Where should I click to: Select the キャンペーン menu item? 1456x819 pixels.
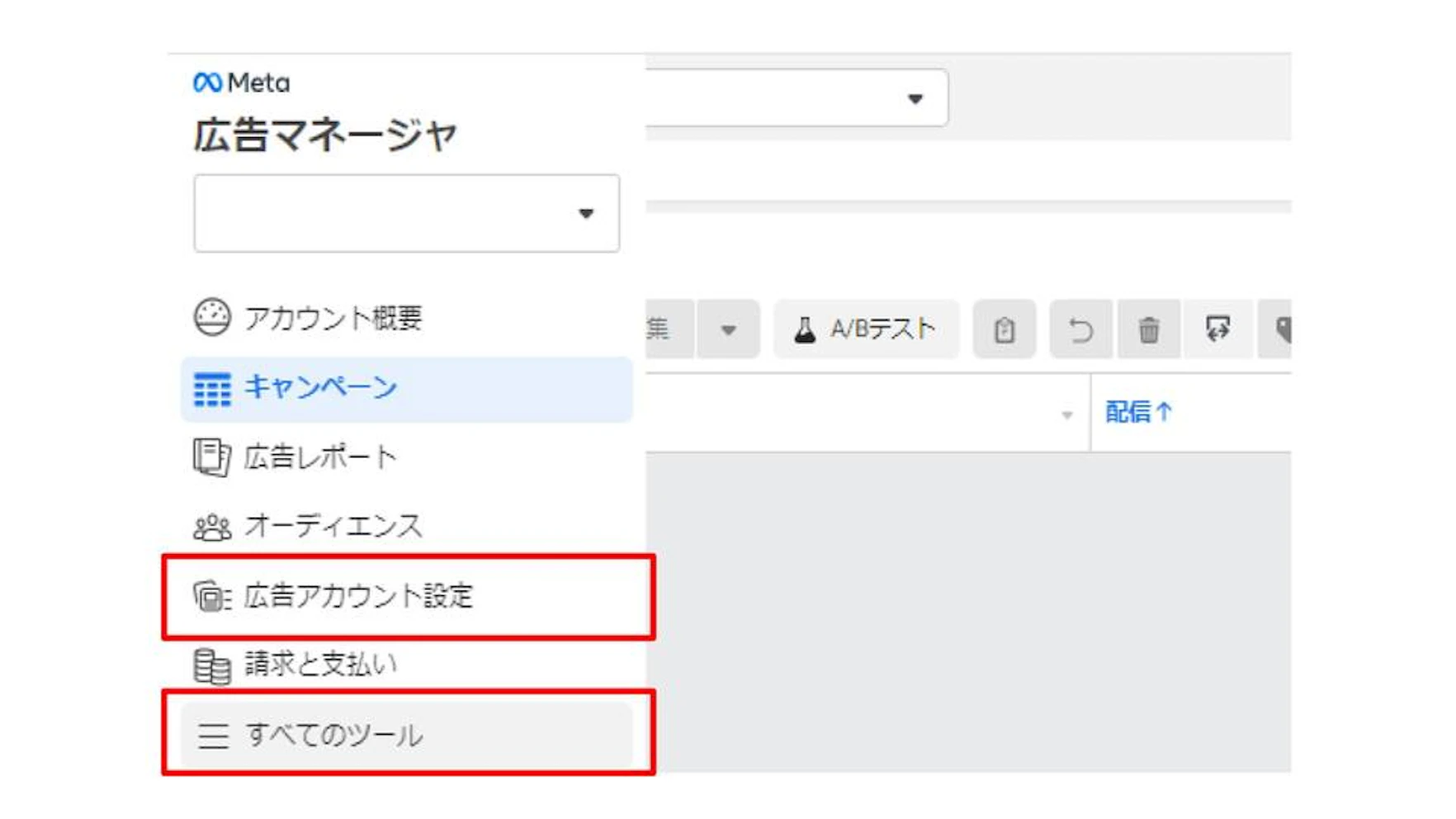[x=406, y=389]
